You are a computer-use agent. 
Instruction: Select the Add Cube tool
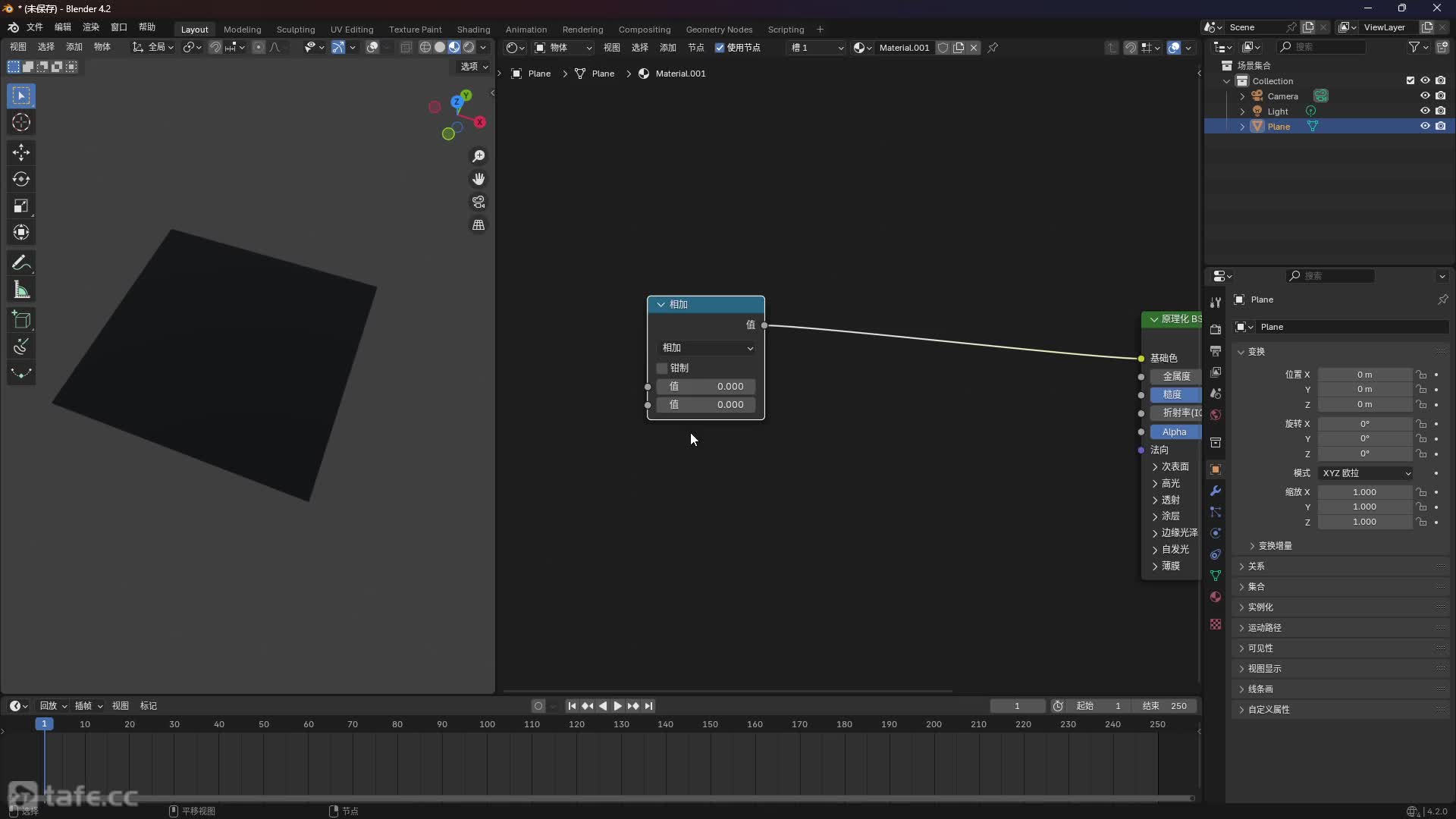(x=21, y=320)
